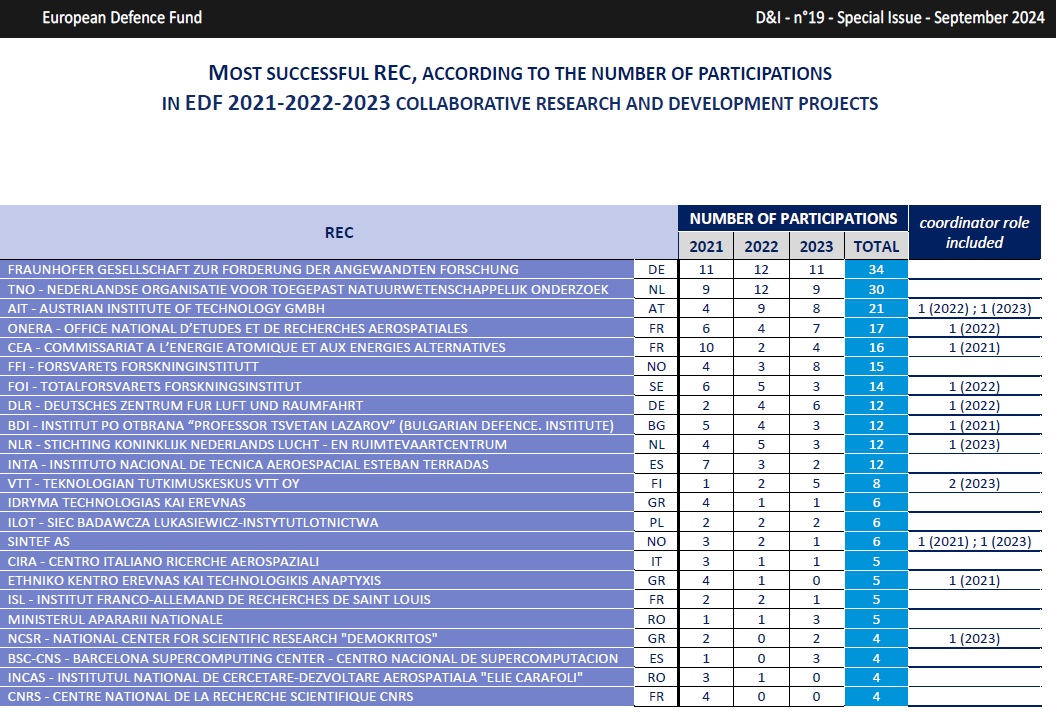Select the TNO Nederlandse Organisatie row name
This screenshot has height=713, width=1056.
coord(308,290)
